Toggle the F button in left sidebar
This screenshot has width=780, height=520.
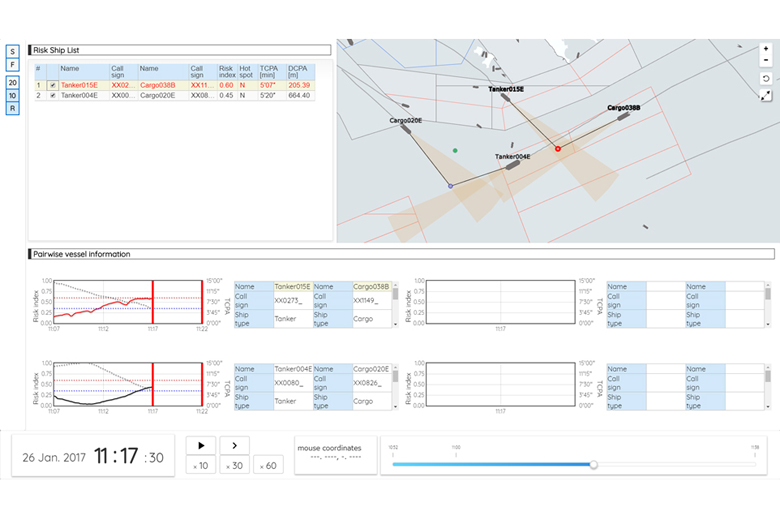click(x=13, y=64)
